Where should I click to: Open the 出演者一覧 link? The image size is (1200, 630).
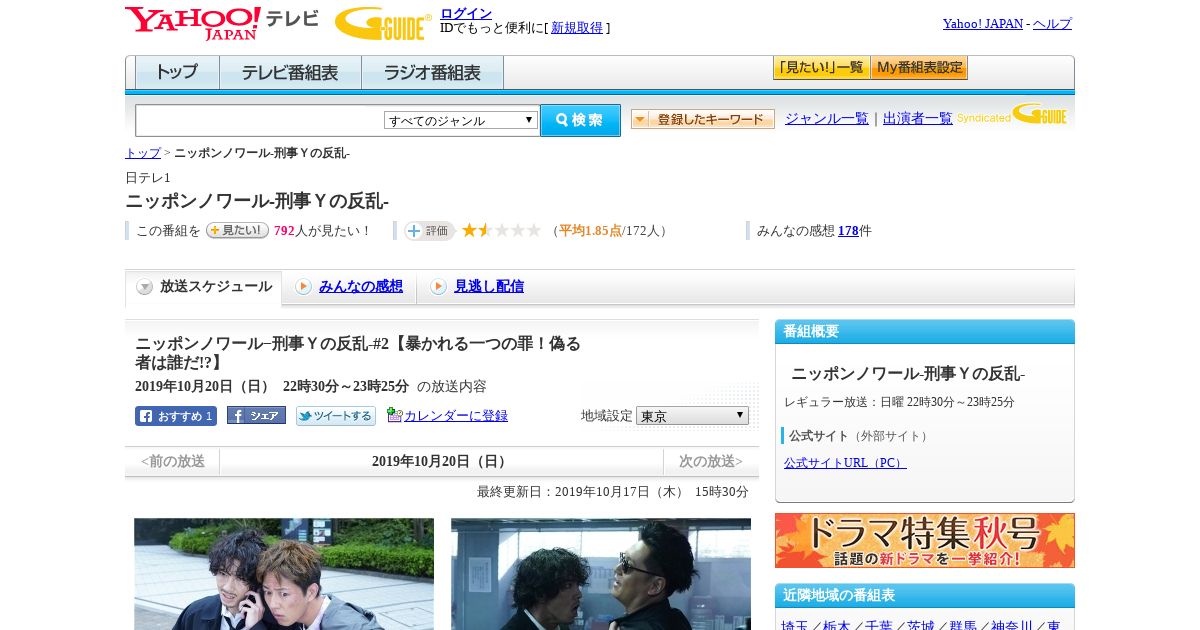coord(918,119)
